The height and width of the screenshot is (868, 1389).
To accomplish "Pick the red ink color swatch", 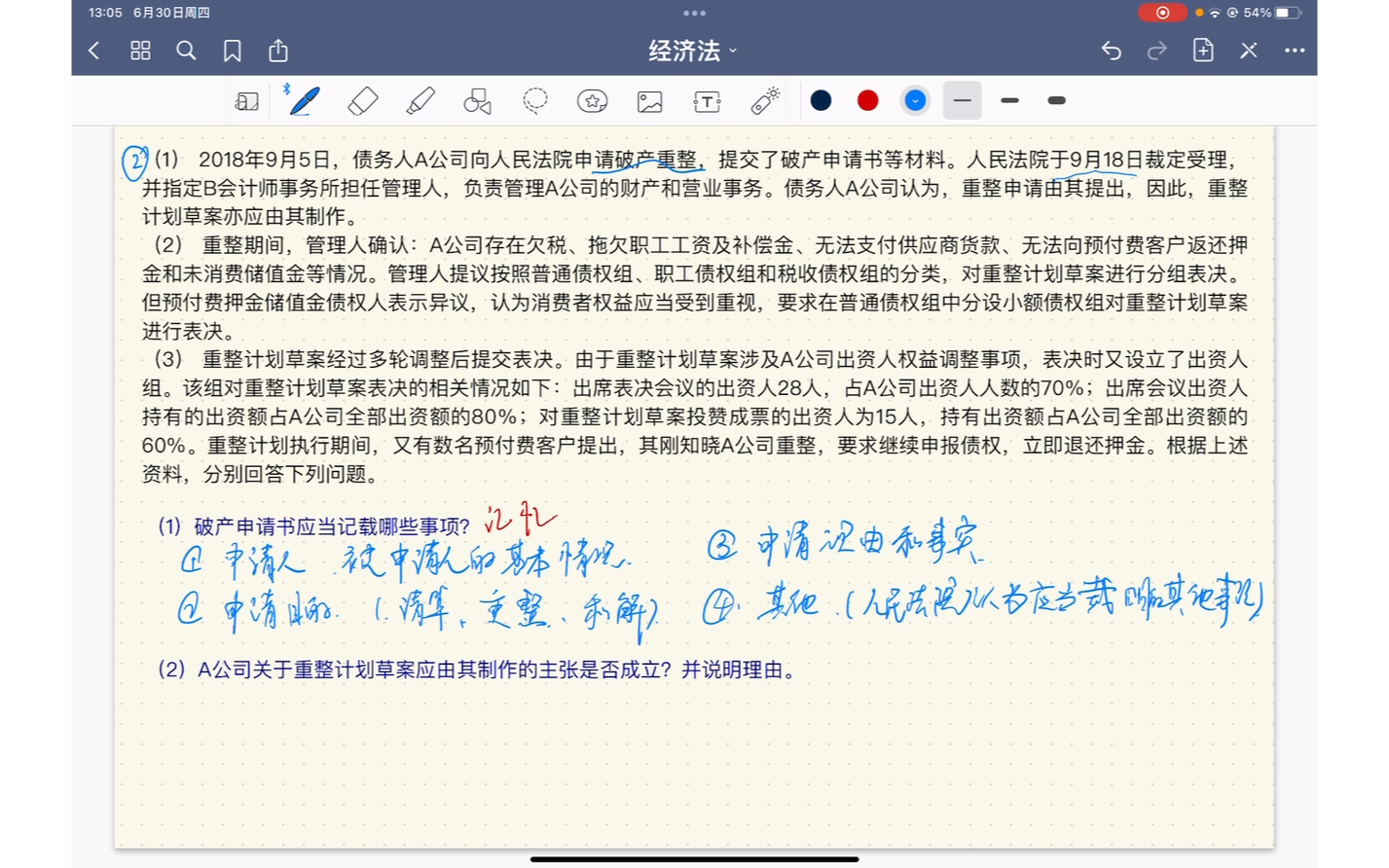I will pos(866,100).
